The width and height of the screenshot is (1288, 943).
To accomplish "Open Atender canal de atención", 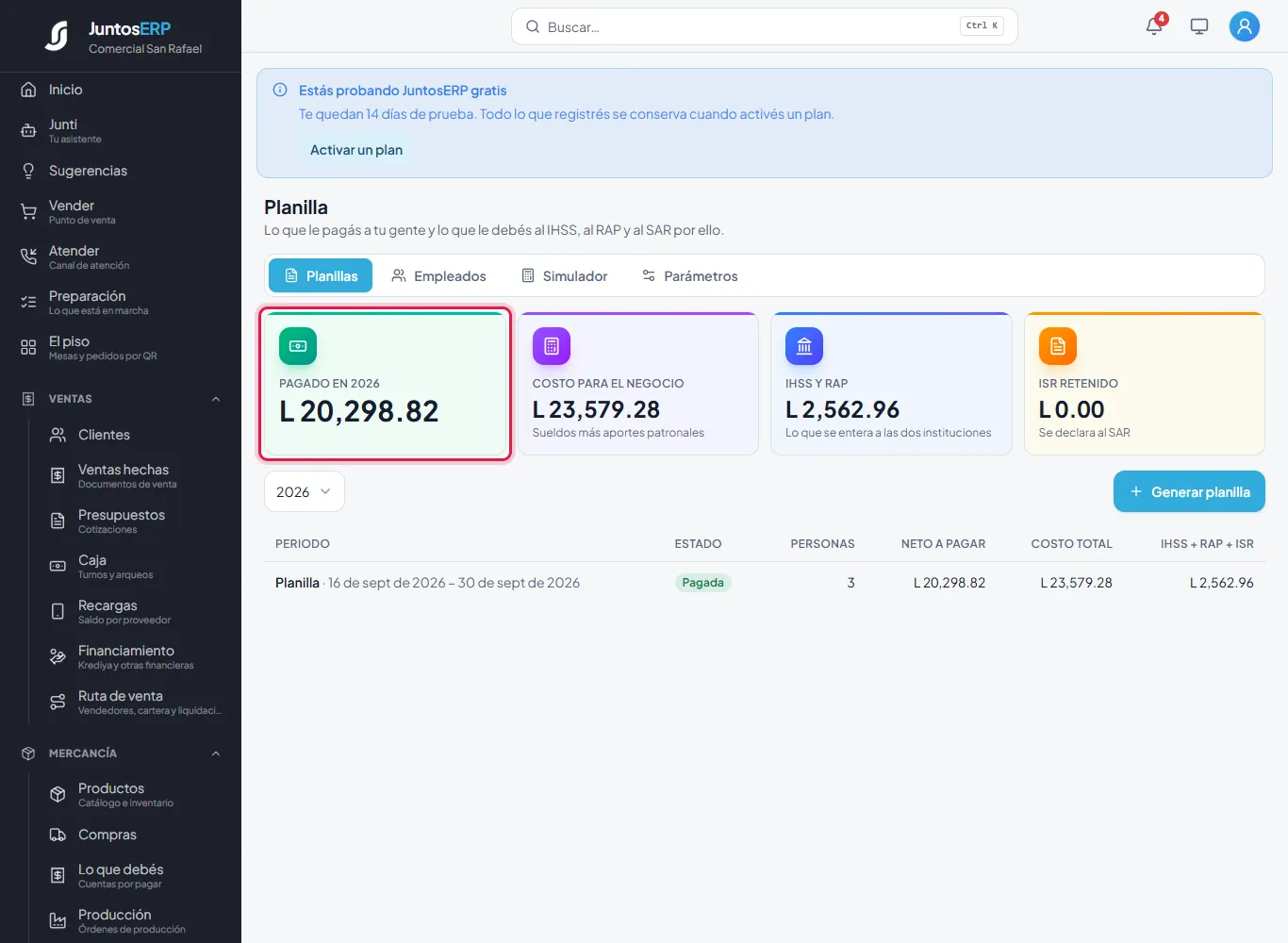I will tap(121, 256).
